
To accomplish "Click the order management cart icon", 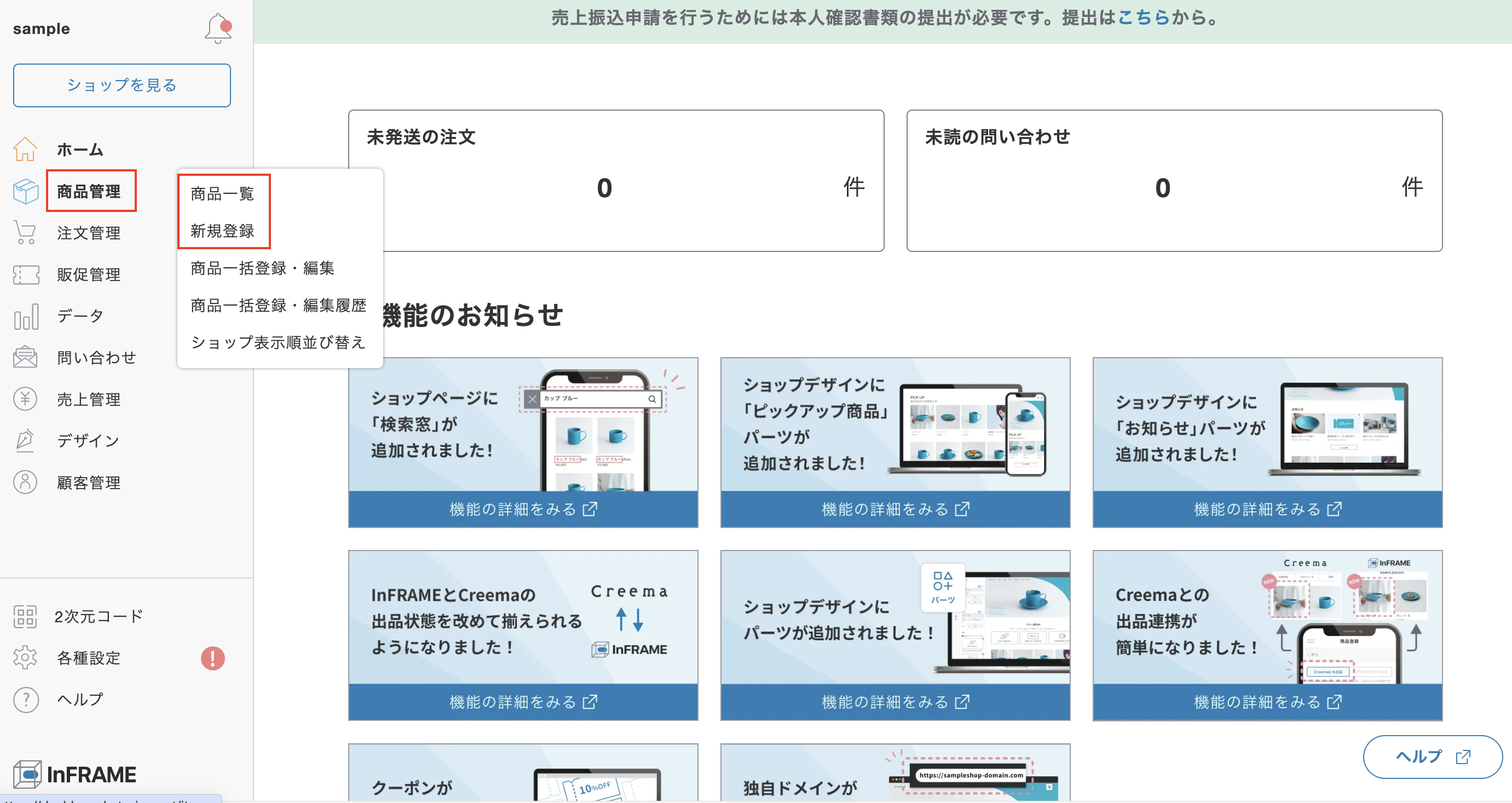I will click(x=25, y=233).
